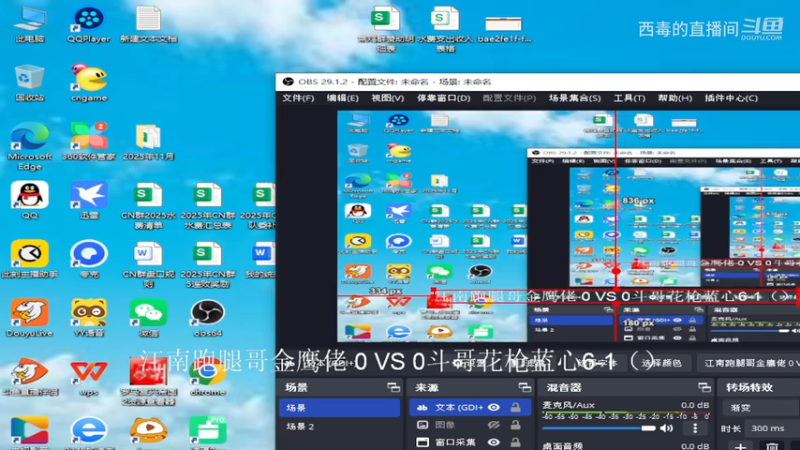This screenshot has width=800, height=450.
Task: Open the 此电脑 desktop icon
Action: pos(30,24)
